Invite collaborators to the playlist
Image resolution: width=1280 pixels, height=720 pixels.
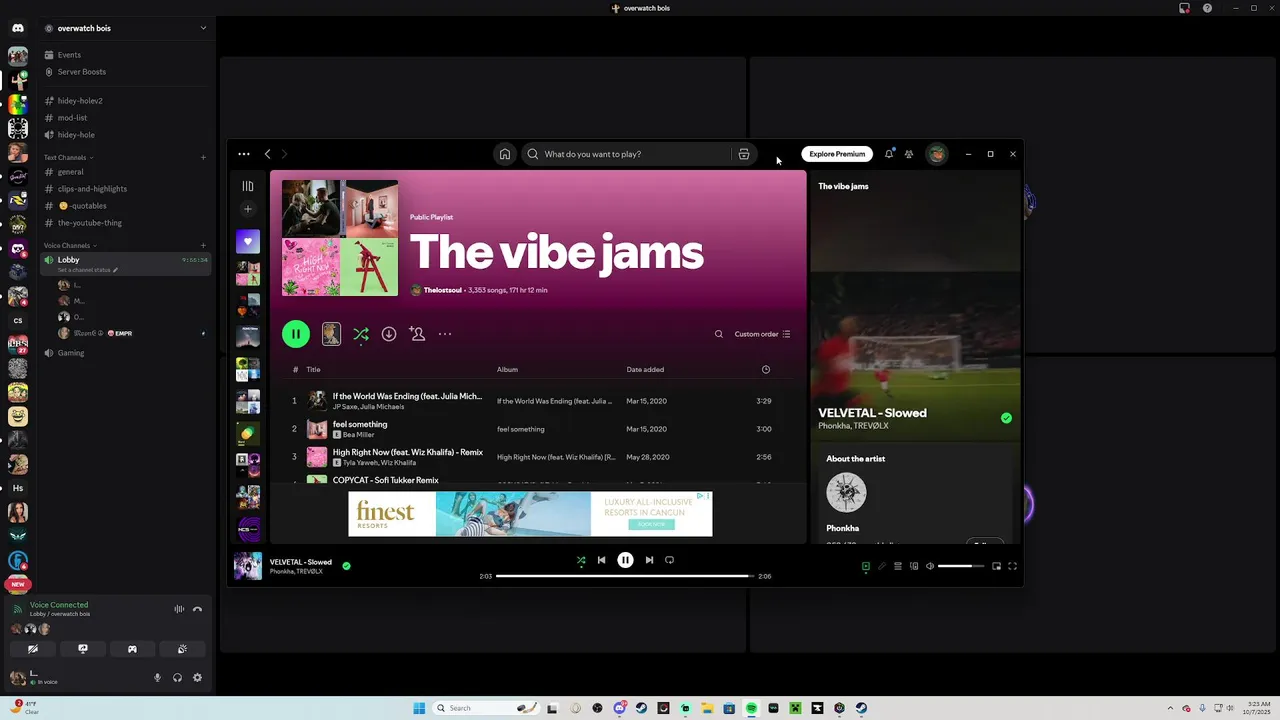(x=417, y=334)
